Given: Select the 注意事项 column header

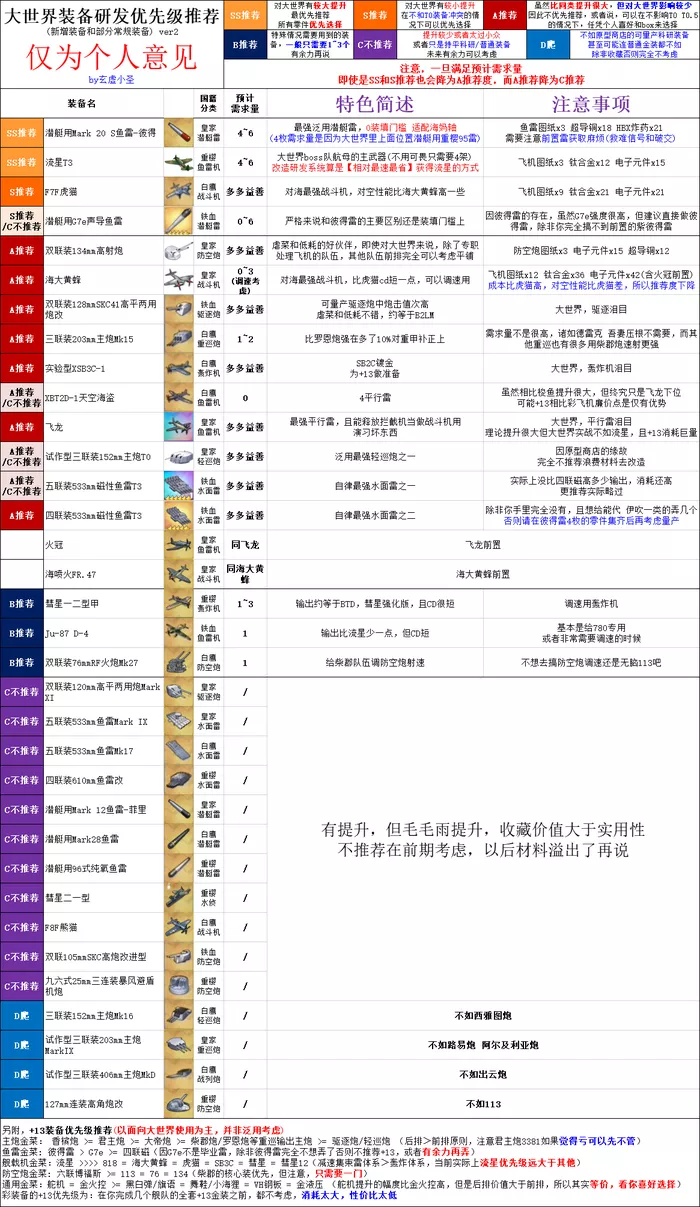Looking at the screenshot, I should click(591, 104).
